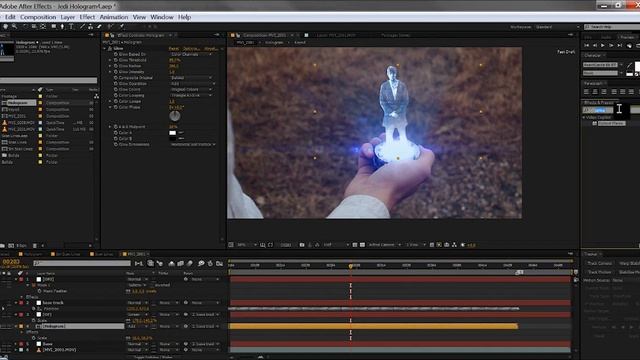640x360 pixels.
Task: Click the Track Camera button
Action: click(x=600, y=264)
